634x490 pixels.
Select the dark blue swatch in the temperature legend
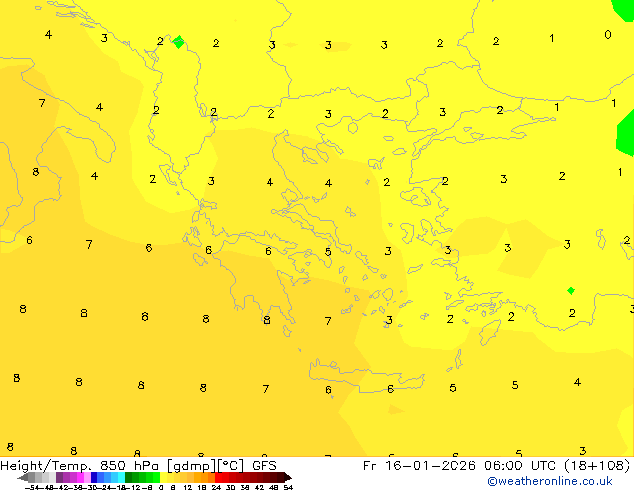pos(94,477)
